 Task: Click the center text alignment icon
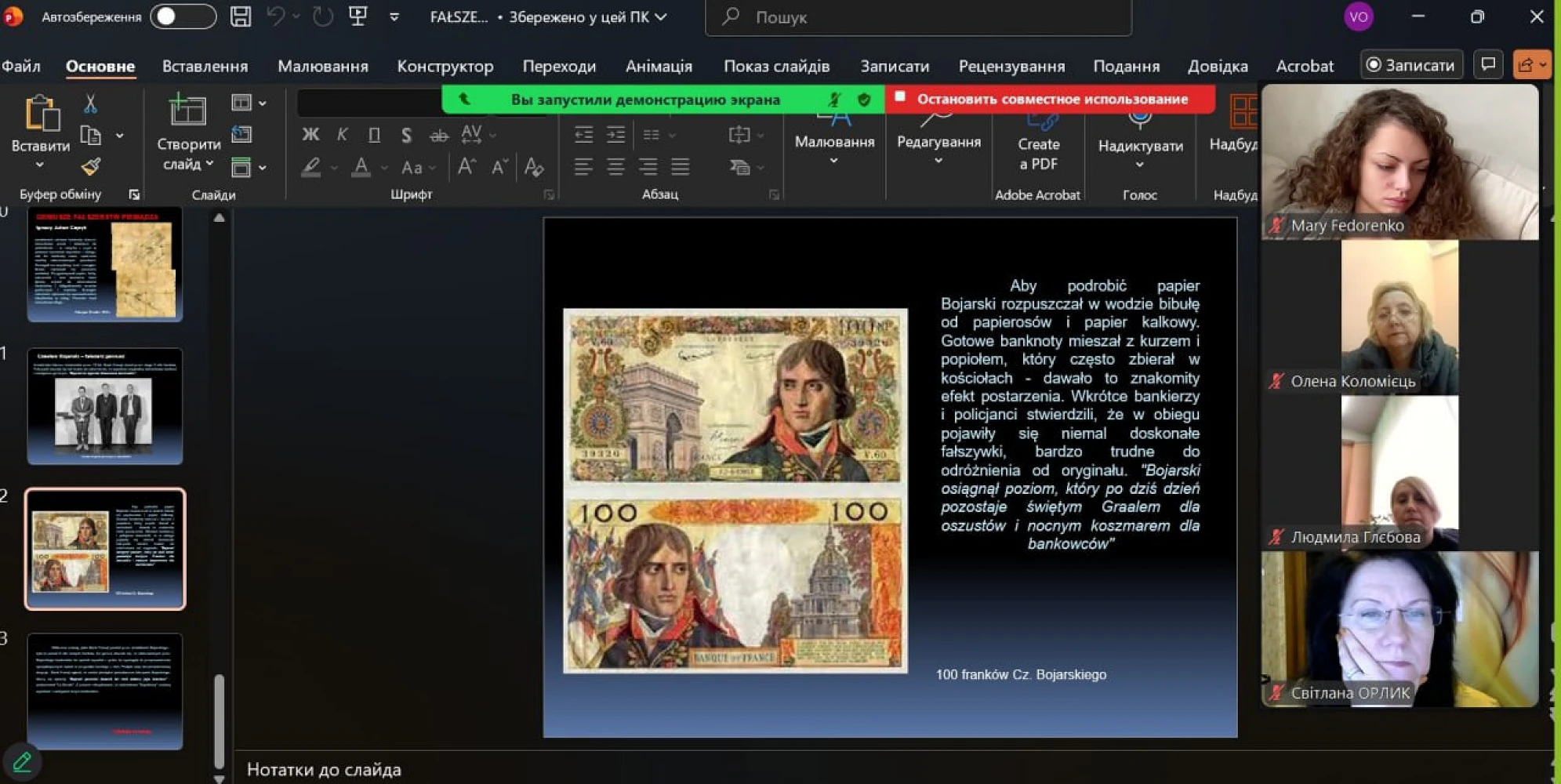coord(615,167)
